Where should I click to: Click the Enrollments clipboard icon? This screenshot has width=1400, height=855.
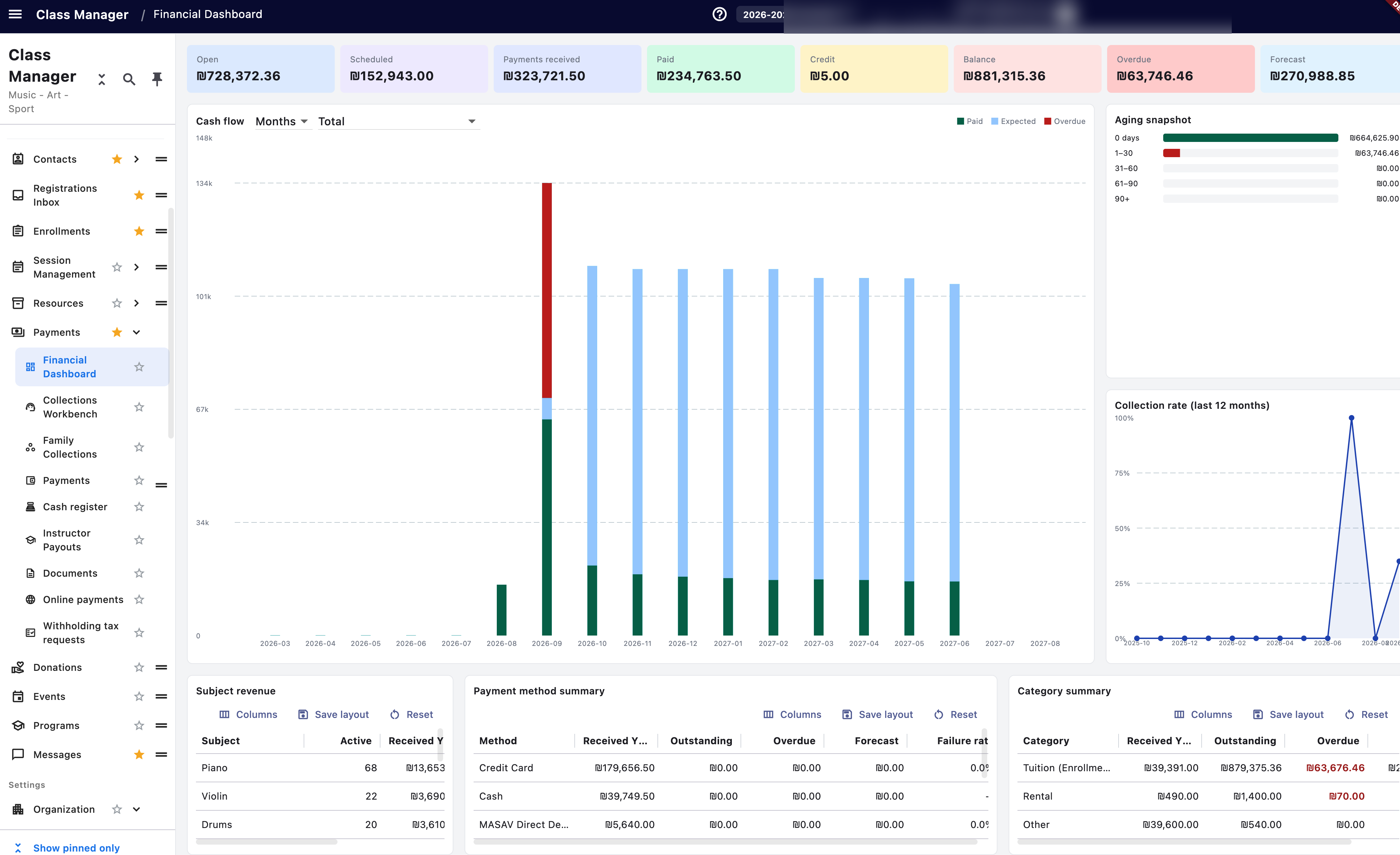18,231
